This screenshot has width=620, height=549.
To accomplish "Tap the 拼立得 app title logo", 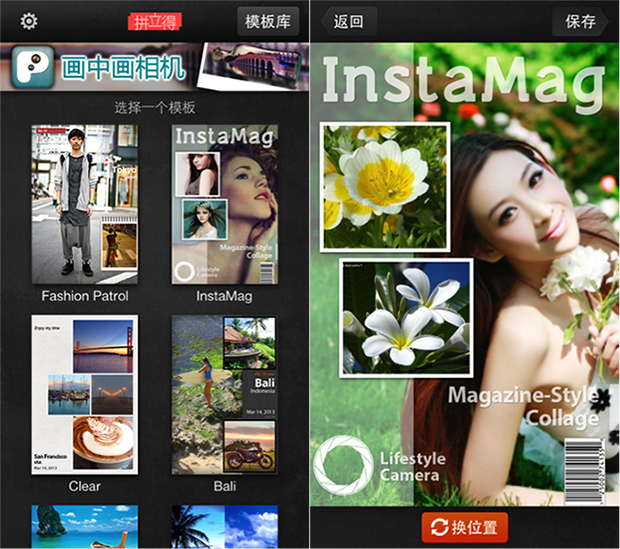I will (155, 22).
